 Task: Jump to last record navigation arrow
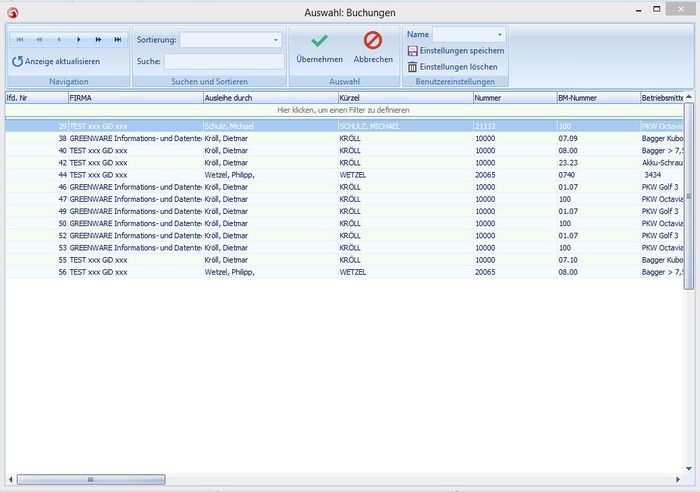coord(117,40)
